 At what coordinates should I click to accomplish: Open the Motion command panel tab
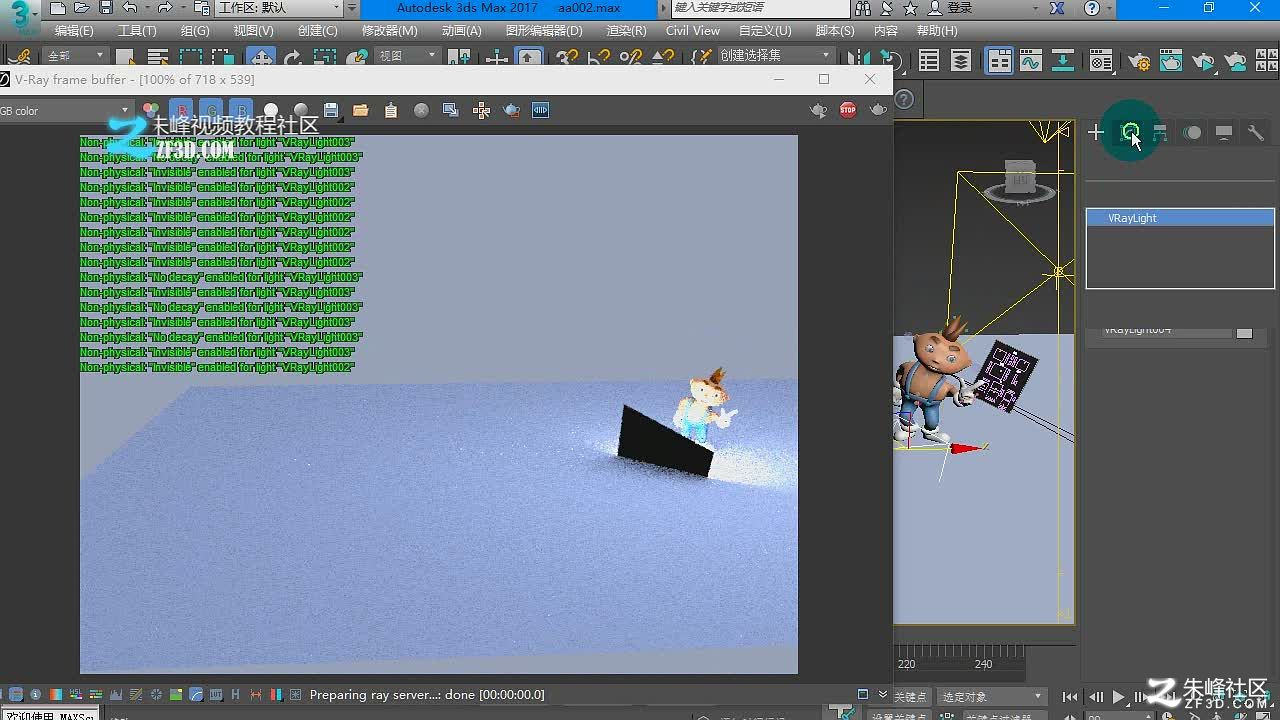coord(1192,132)
